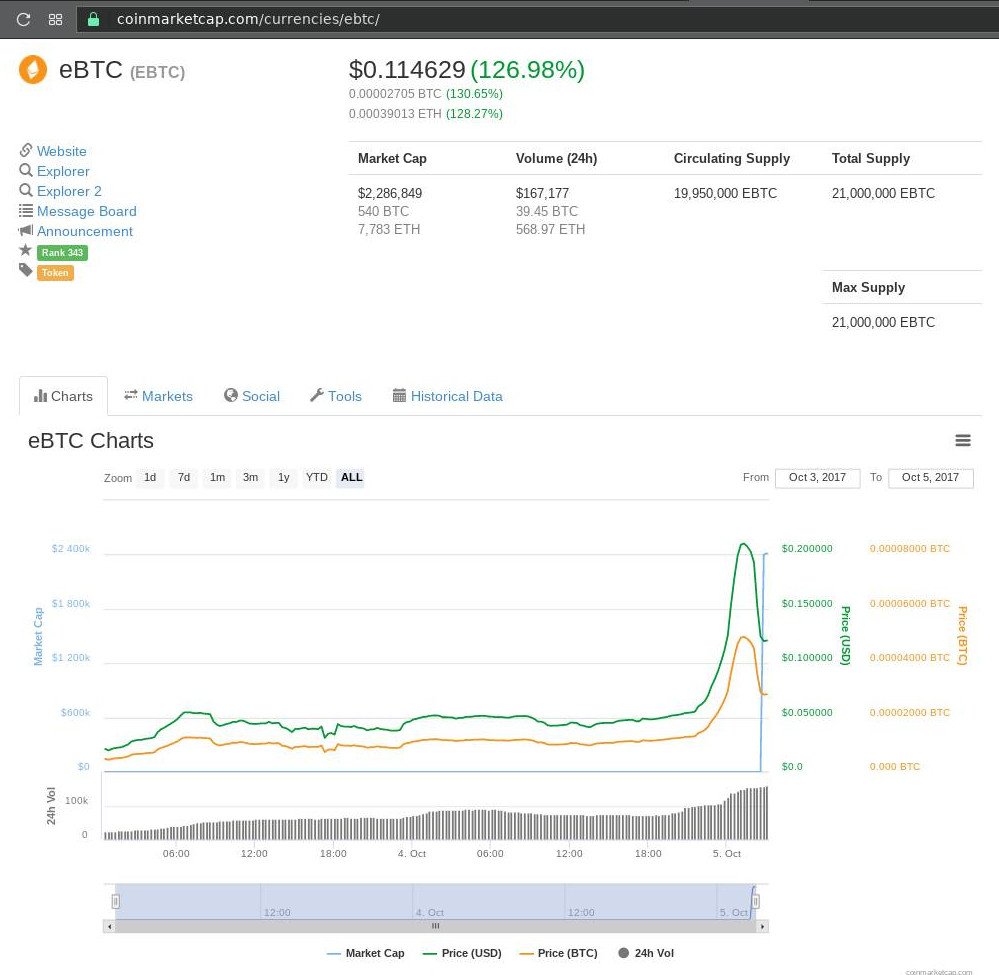Click the green Rank 343 badge
Screen dimensions: 999x975
tap(62, 252)
